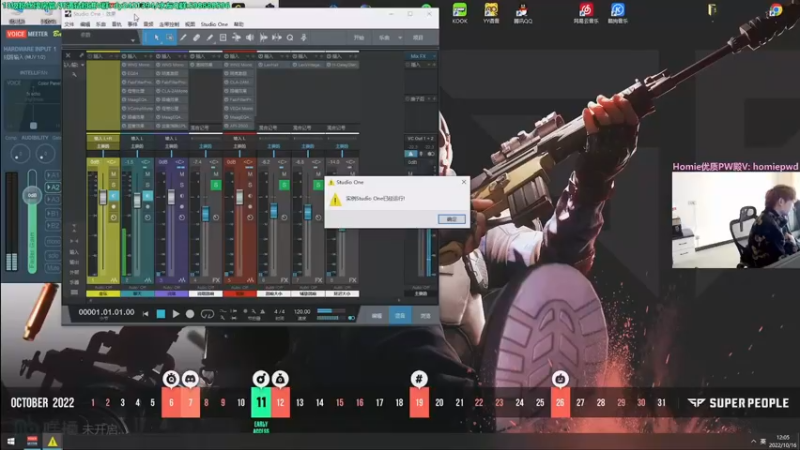This screenshot has width=800, height=450.
Task: Switch to the 编辑 view tab
Action: [x=377, y=316]
